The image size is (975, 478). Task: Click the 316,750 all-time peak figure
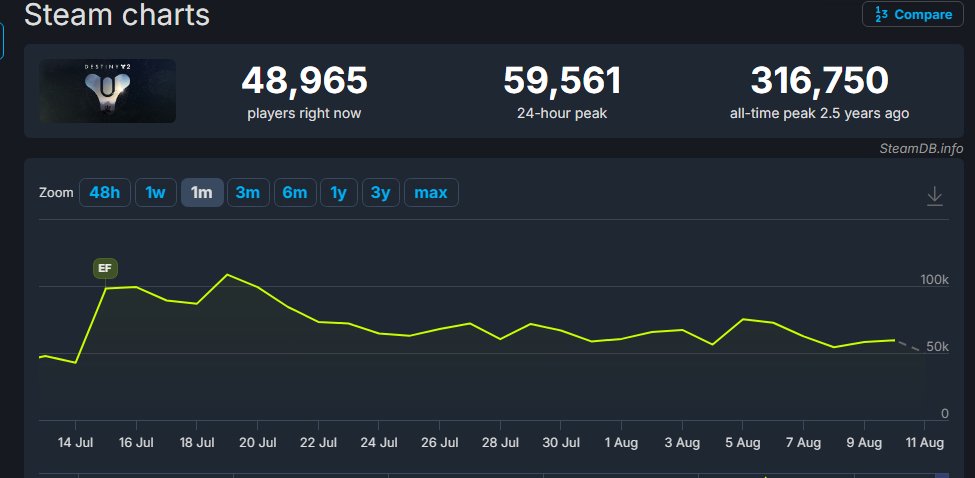[x=820, y=81]
